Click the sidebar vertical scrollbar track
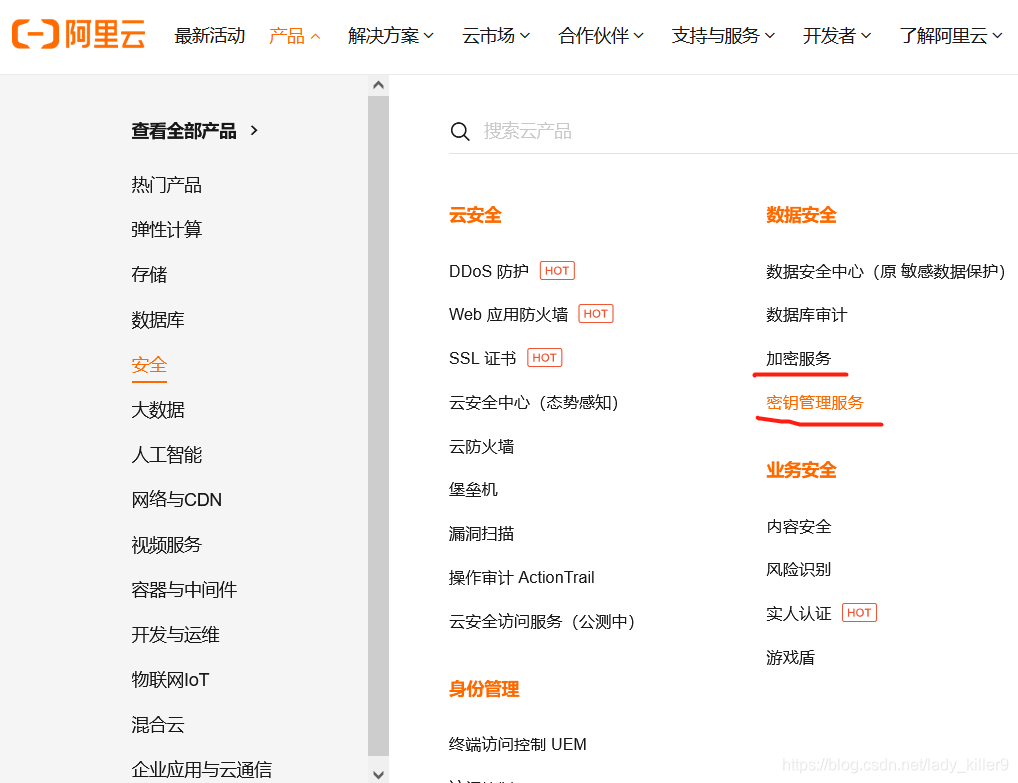 (379, 425)
